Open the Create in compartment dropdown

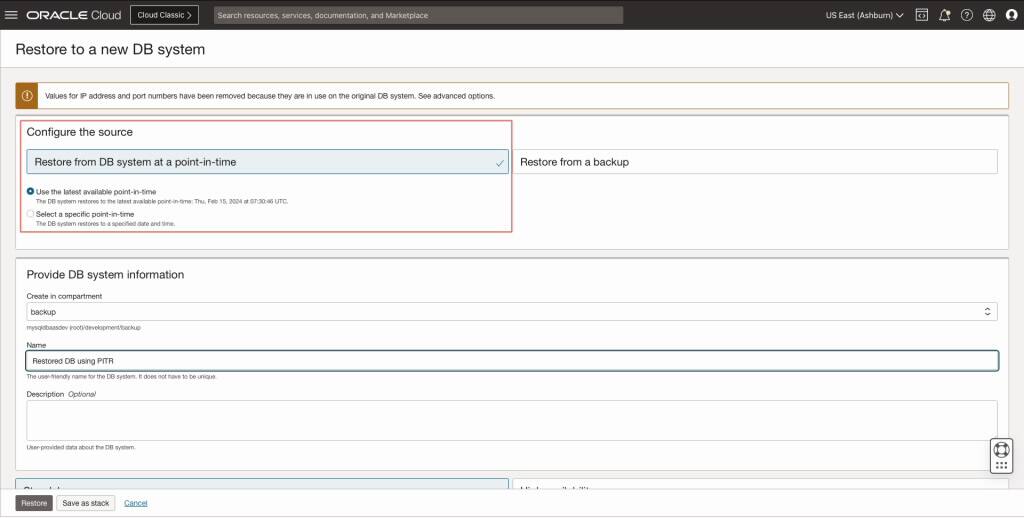coord(512,312)
